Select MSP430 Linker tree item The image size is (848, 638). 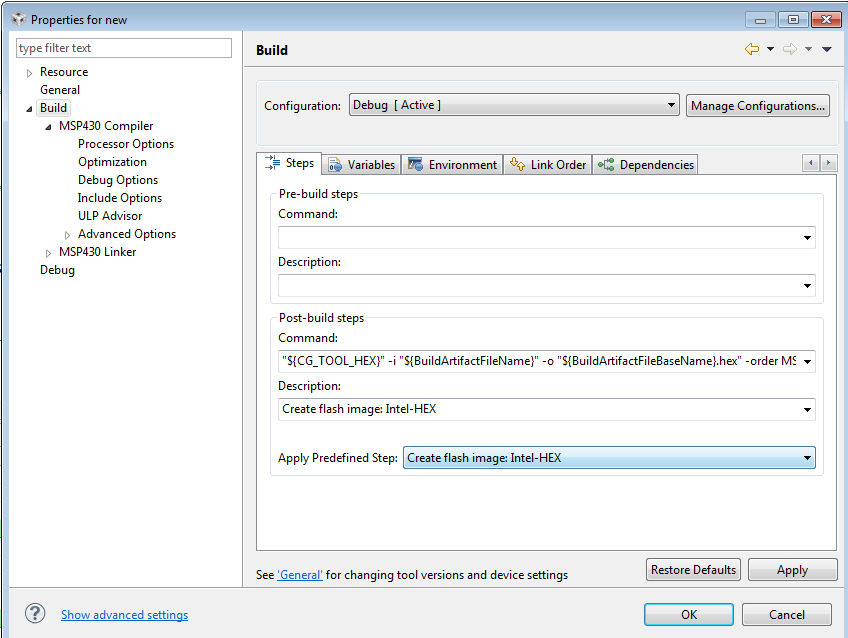[x=97, y=252]
